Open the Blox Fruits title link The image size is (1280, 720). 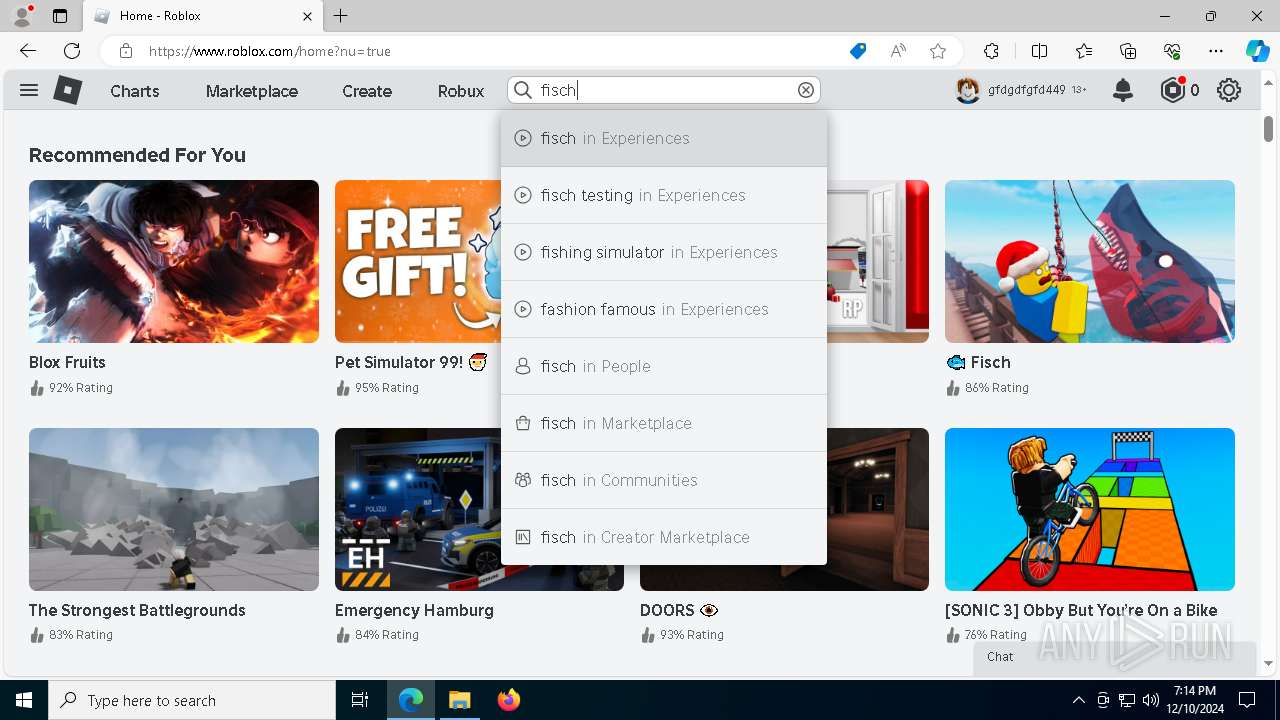pos(67,362)
